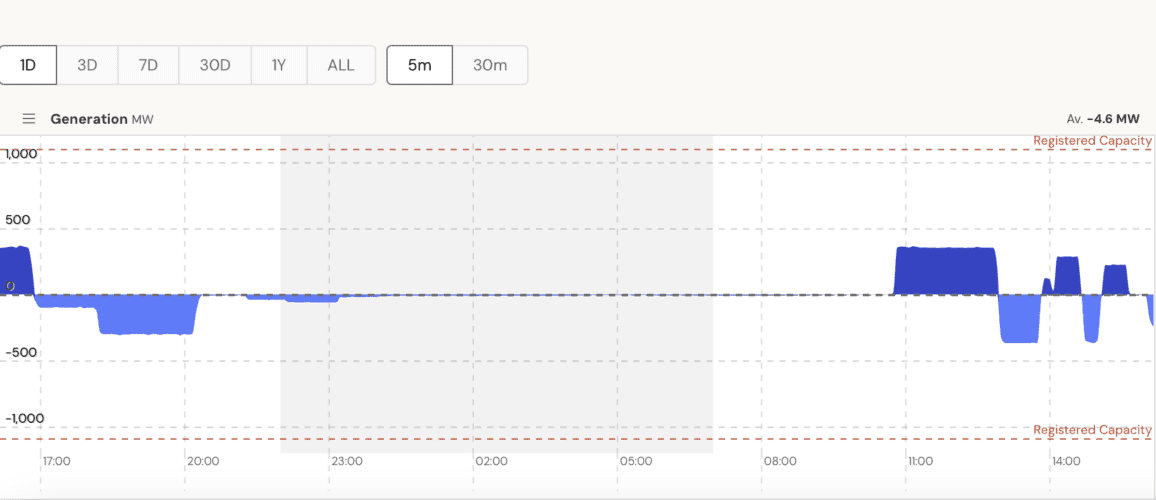The height and width of the screenshot is (500, 1156).
Task: Choose the 30m interval resolution
Action: pos(490,65)
